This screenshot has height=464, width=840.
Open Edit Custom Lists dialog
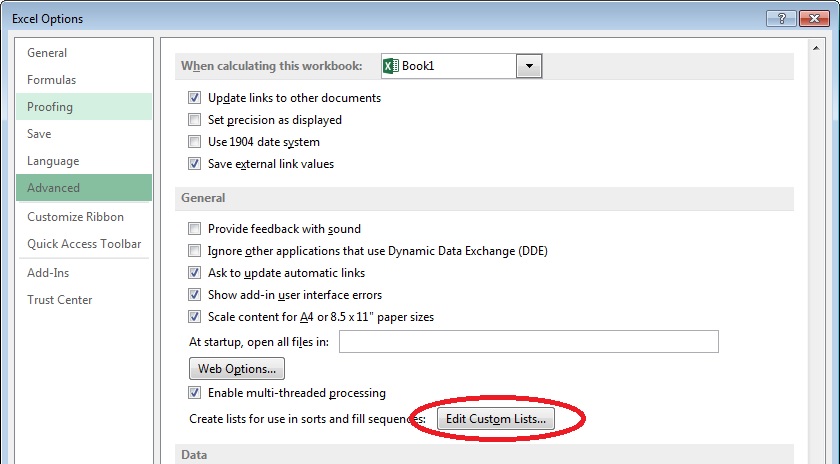(x=496, y=418)
